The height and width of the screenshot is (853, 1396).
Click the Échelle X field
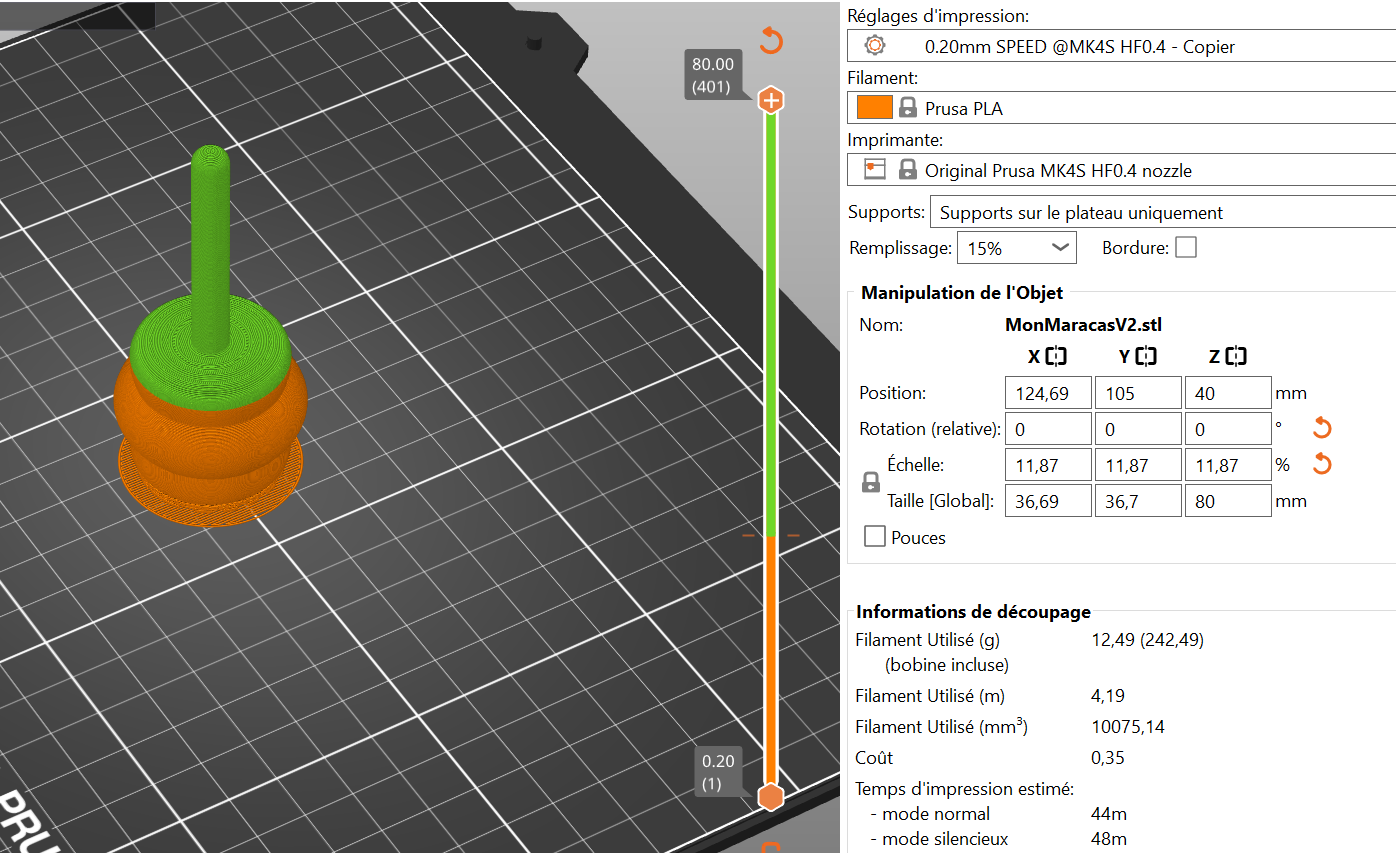1048,465
